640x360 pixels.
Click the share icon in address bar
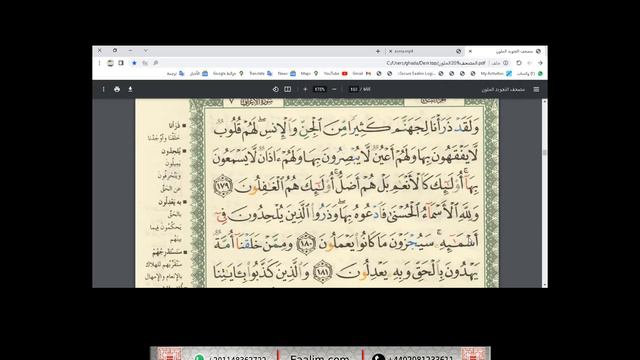pos(145,63)
